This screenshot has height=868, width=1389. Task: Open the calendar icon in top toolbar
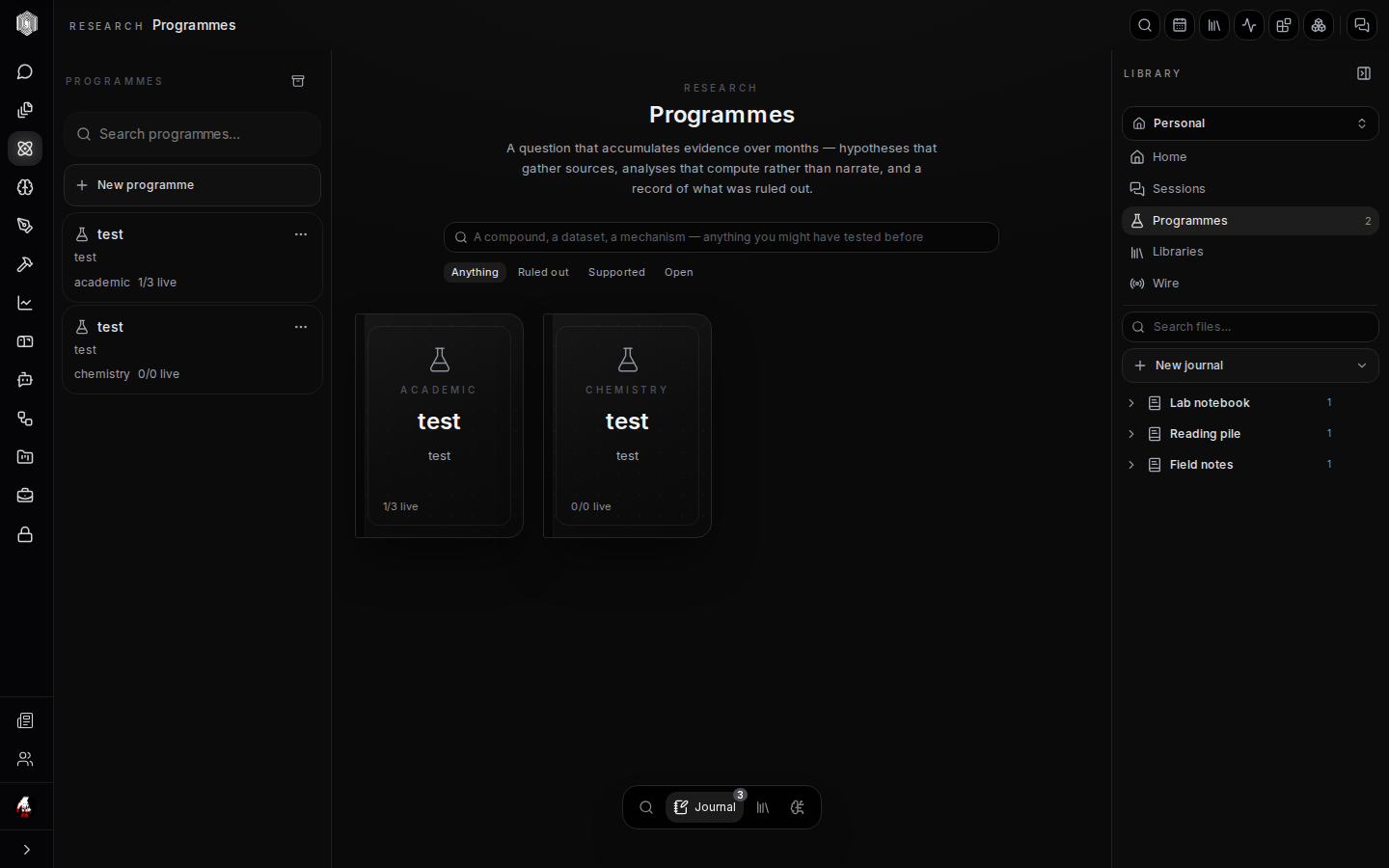[1180, 25]
